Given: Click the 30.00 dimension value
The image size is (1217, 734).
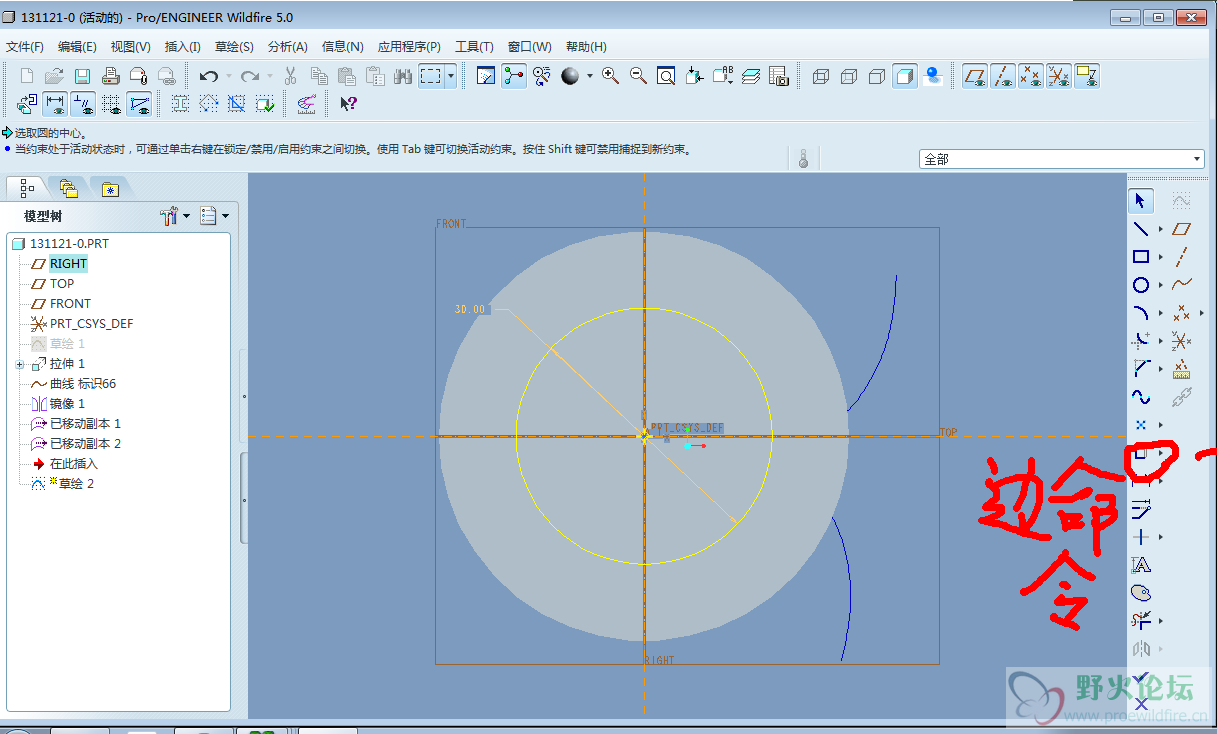Looking at the screenshot, I should coord(469,310).
